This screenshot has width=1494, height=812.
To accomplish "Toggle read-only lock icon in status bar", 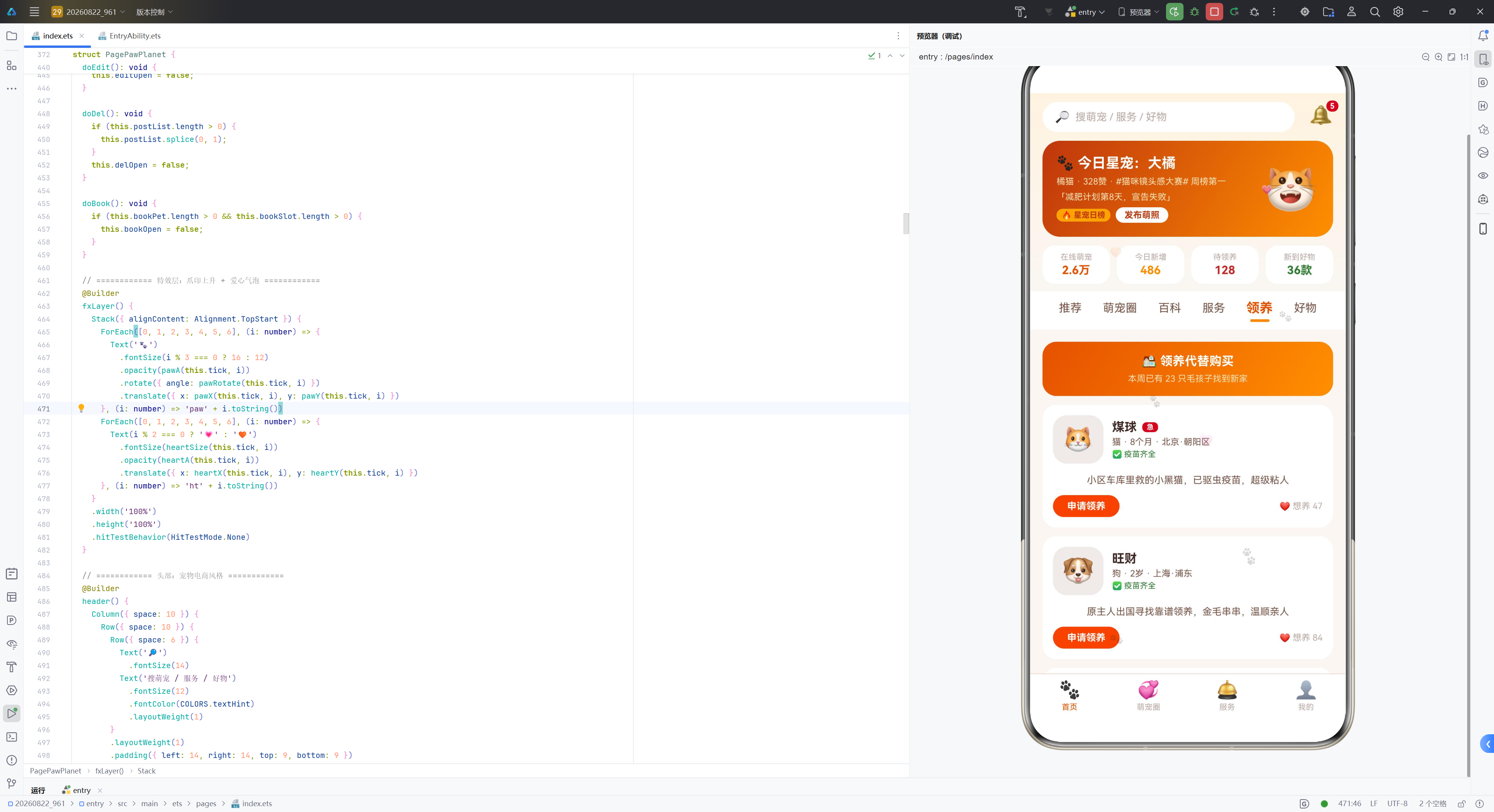I will pyautogui.click(x=1462, y=804).
